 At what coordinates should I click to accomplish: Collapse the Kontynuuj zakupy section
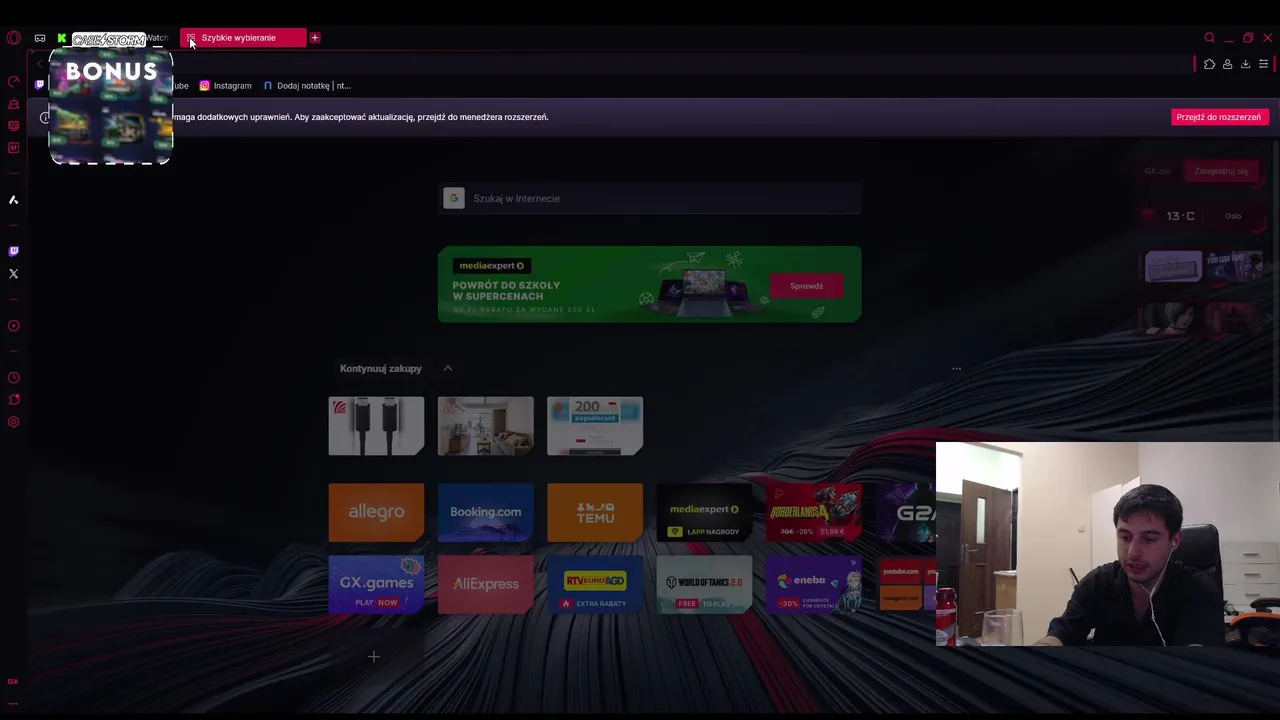pos(448,368)
